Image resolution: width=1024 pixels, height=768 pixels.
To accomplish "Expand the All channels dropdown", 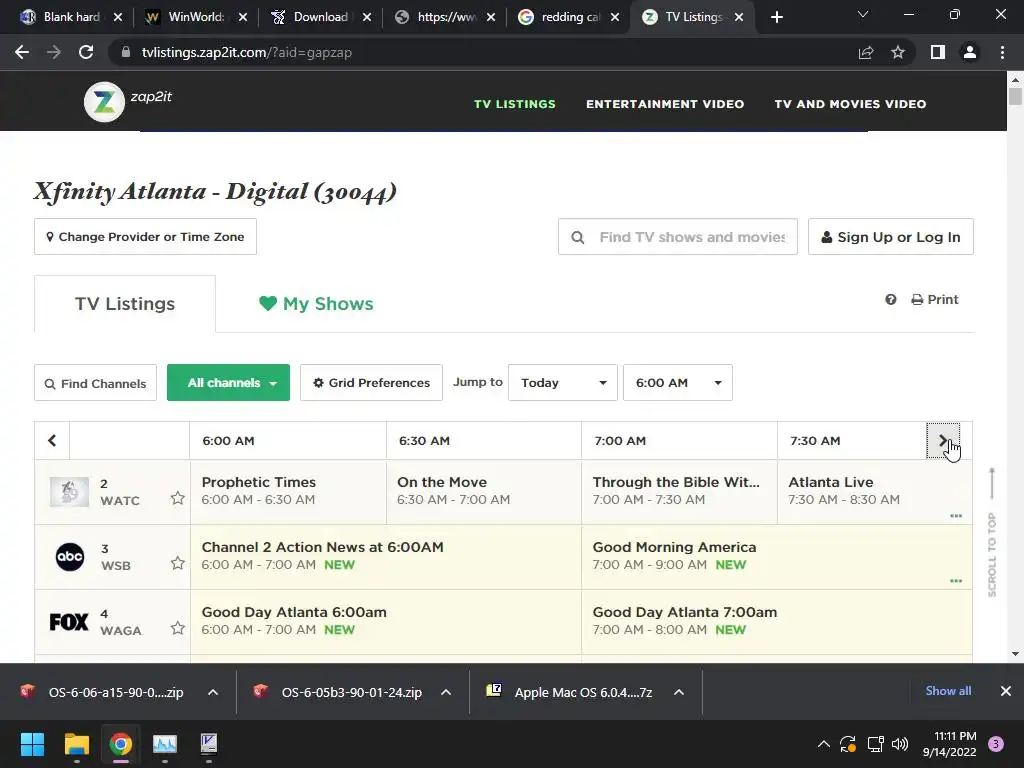I will point(229,383).
